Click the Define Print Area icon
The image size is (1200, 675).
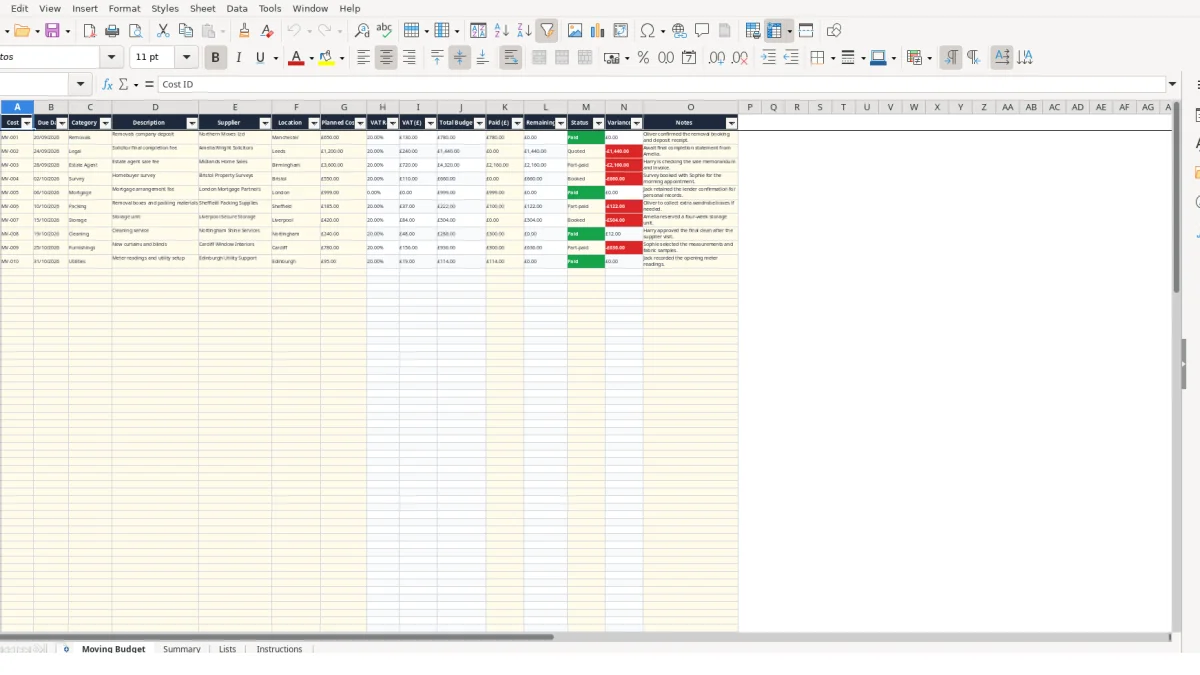[x=753, y=31]
